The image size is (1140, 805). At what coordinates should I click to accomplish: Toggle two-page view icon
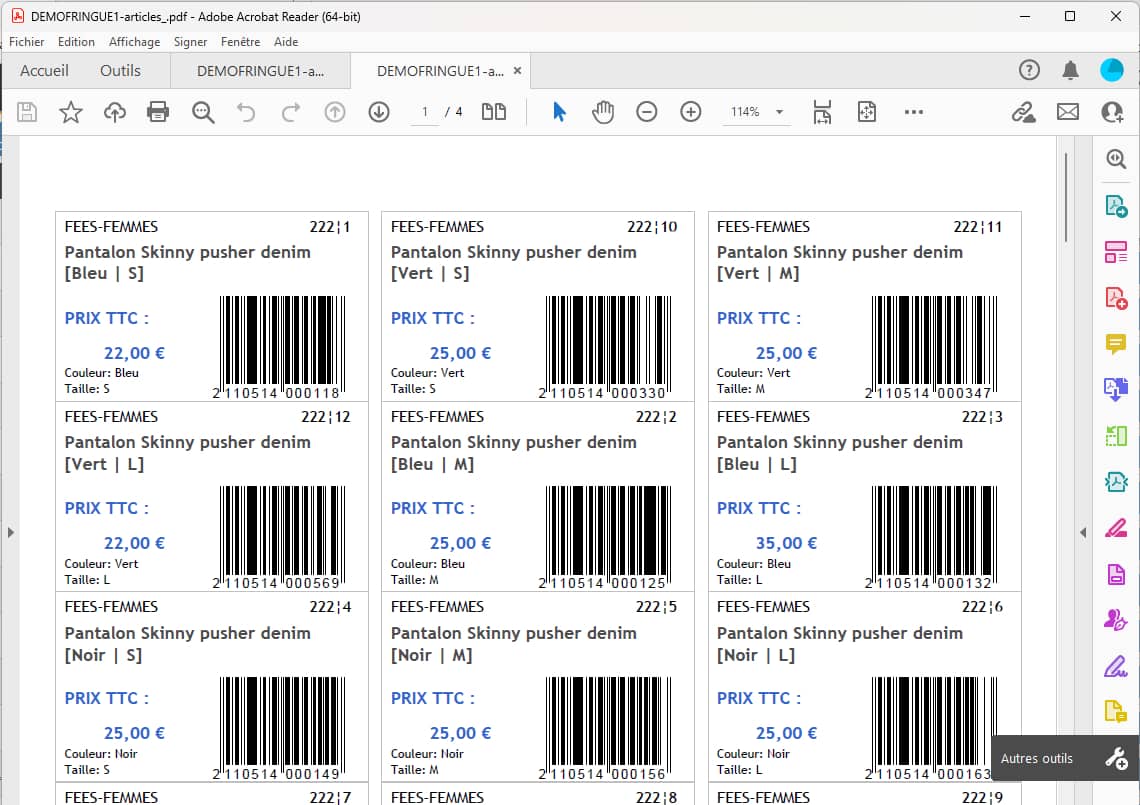pyautogui.click(x=494, y=112)
